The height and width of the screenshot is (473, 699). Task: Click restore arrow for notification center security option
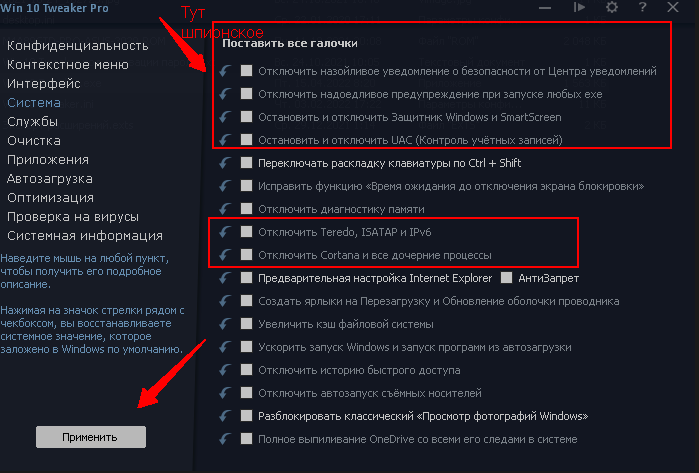[226, 71]
